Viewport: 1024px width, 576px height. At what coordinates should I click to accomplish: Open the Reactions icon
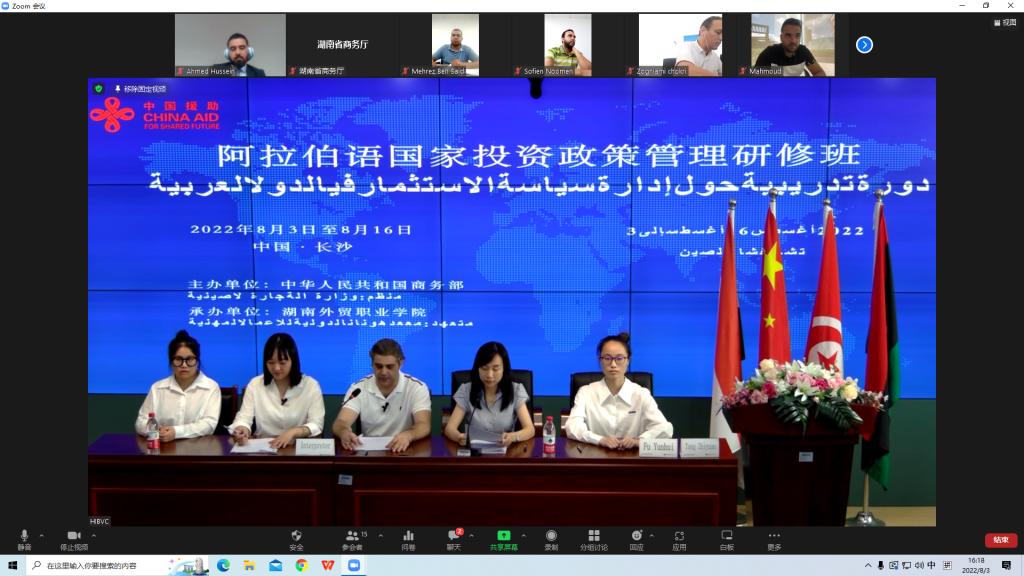pyautogui.click(x=637, y=539)
